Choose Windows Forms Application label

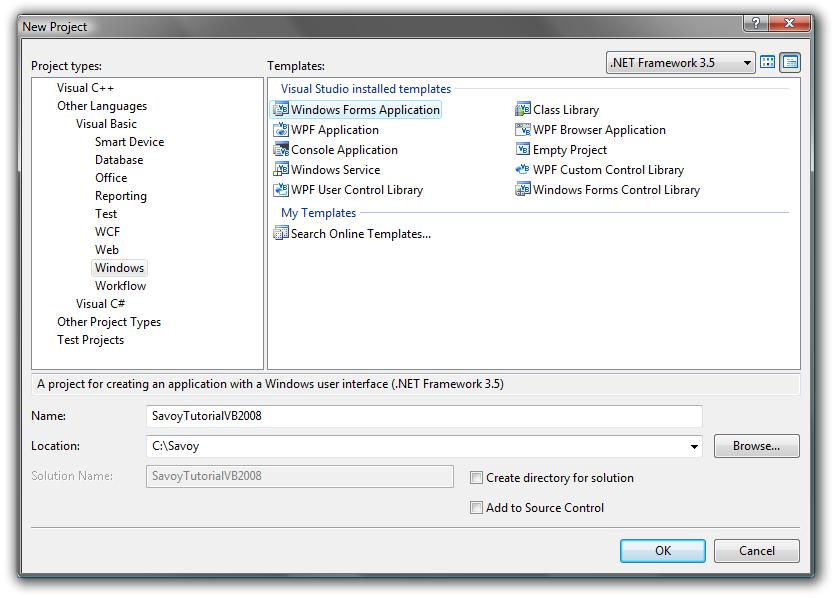(x=365, y=110)
